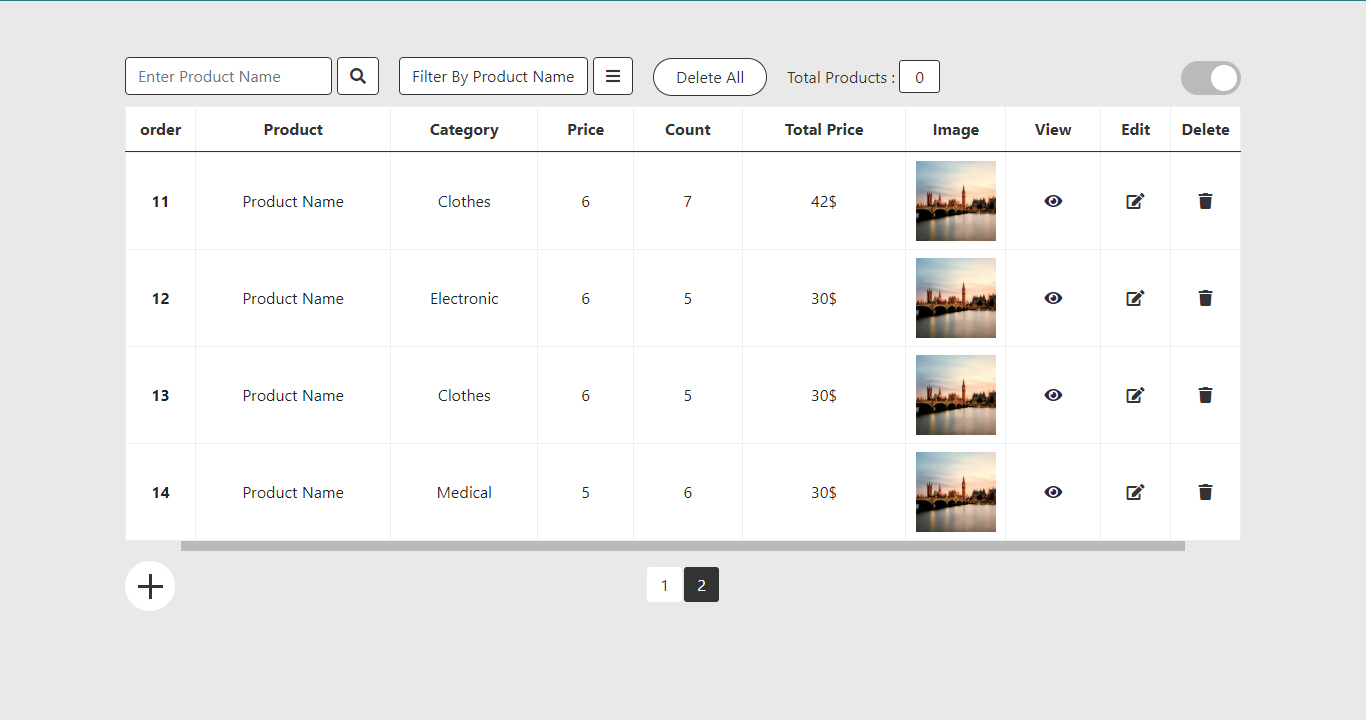Click the 'Count' column header
The height and width of the screenshot is (720, 1366).
[688, 129]
